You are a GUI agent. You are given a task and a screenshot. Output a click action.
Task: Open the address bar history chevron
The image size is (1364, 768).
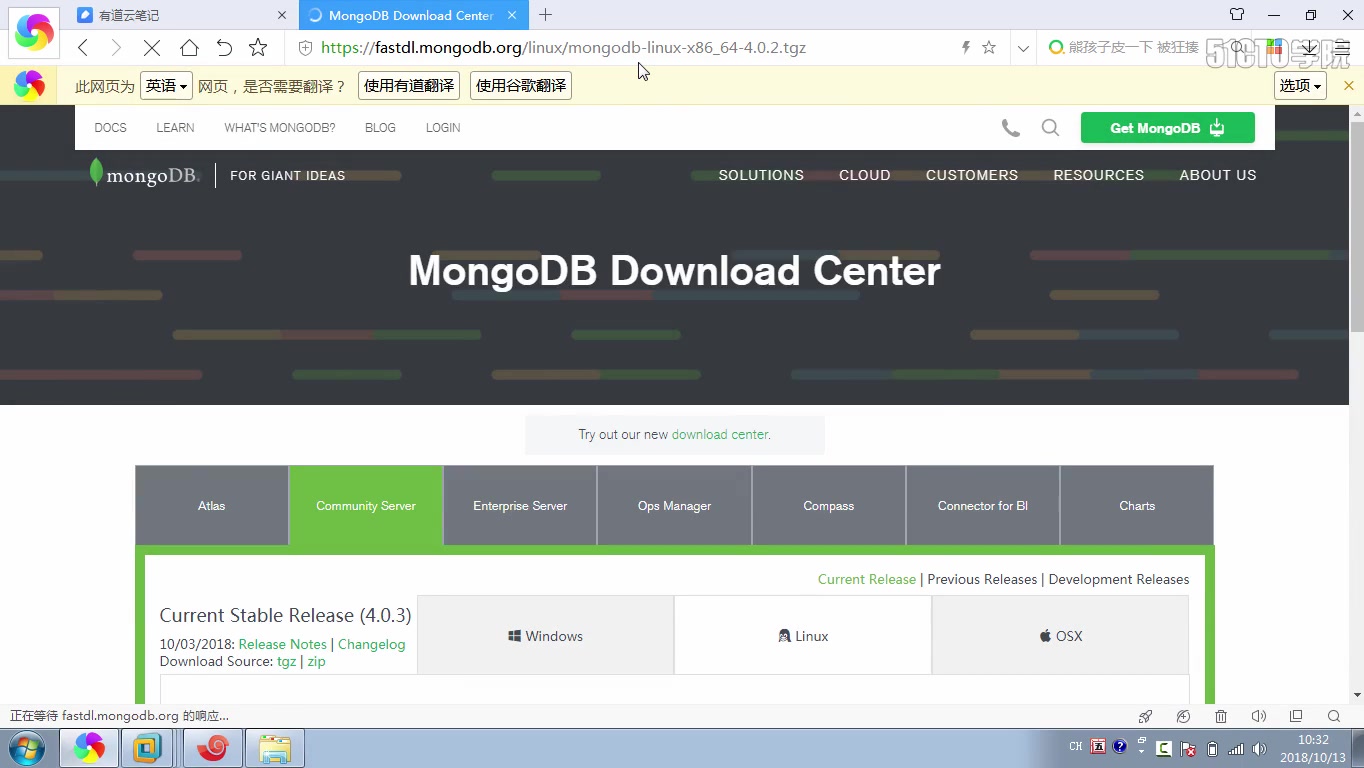tap(1022, 47)
